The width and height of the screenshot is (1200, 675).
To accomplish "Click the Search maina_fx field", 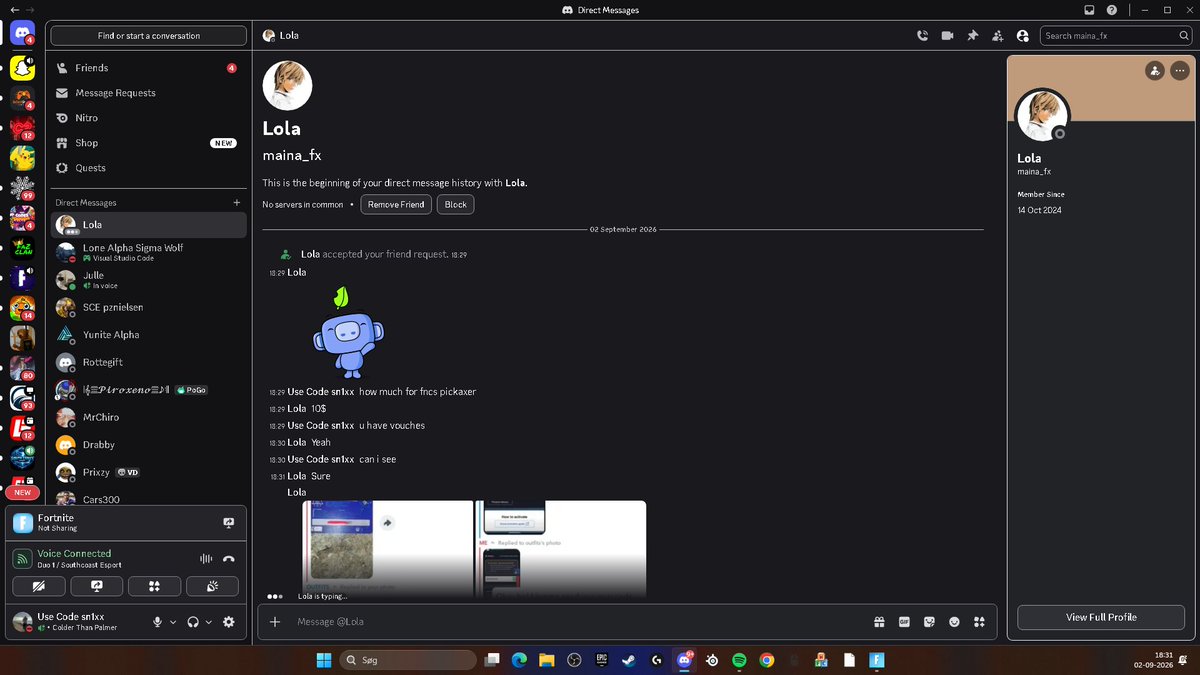I will pos(1116,35).
